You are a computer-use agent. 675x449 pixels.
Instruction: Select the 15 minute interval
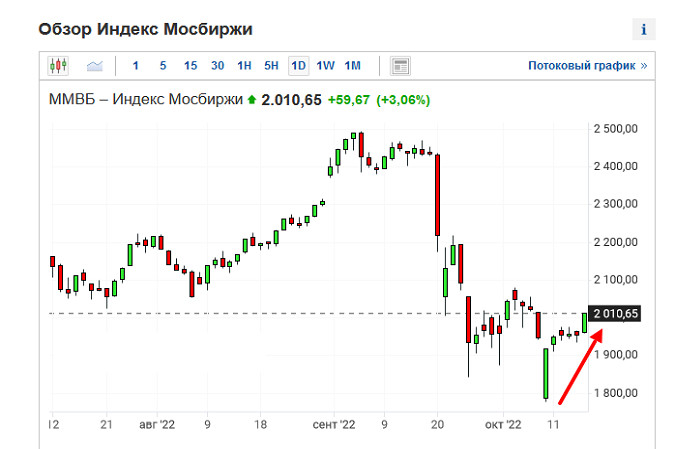tap(190, 65)
